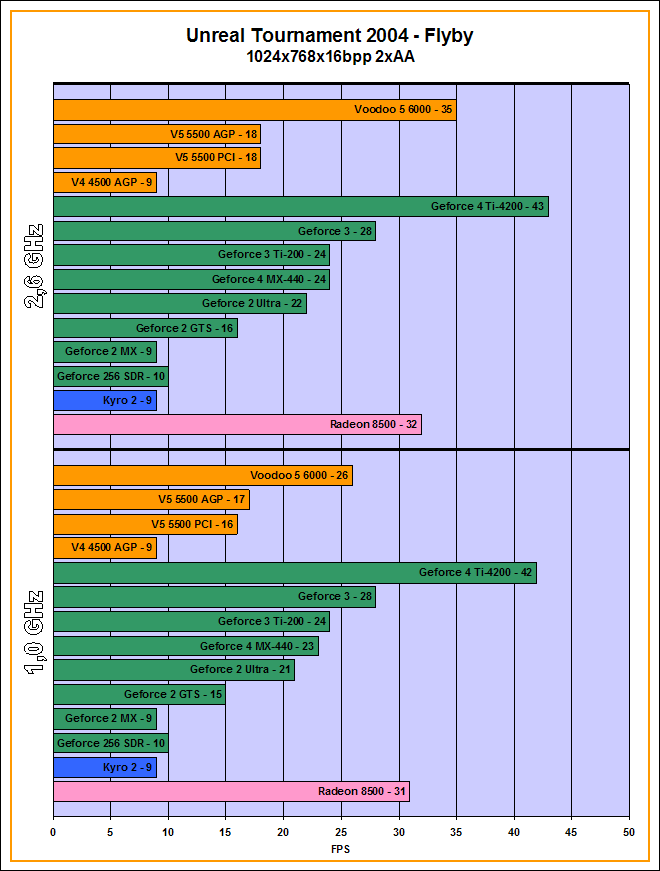Click the chart title 'Unreal Tournament 2004 - Flyby'
The image size is (660, 871).
329,36
